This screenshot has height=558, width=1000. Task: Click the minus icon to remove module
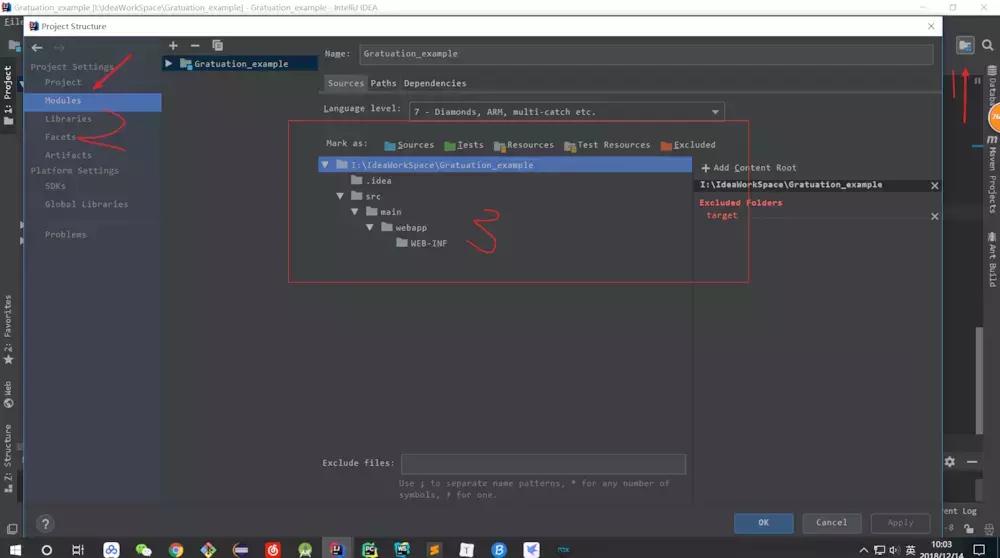[195, 46]
